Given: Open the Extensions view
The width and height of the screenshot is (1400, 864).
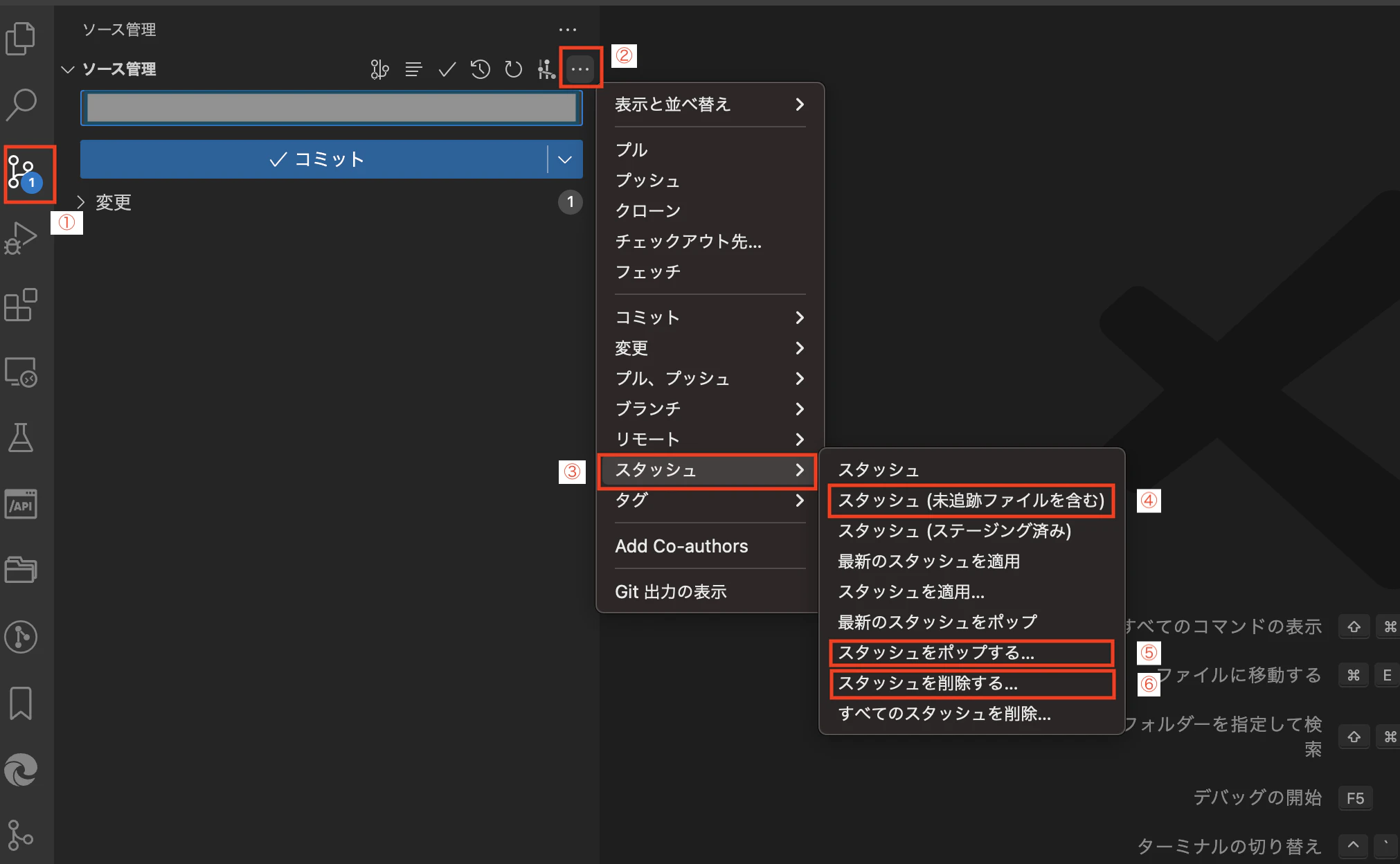Looking at the screenshot, I should pyautogui.click(x=21, y=305).
